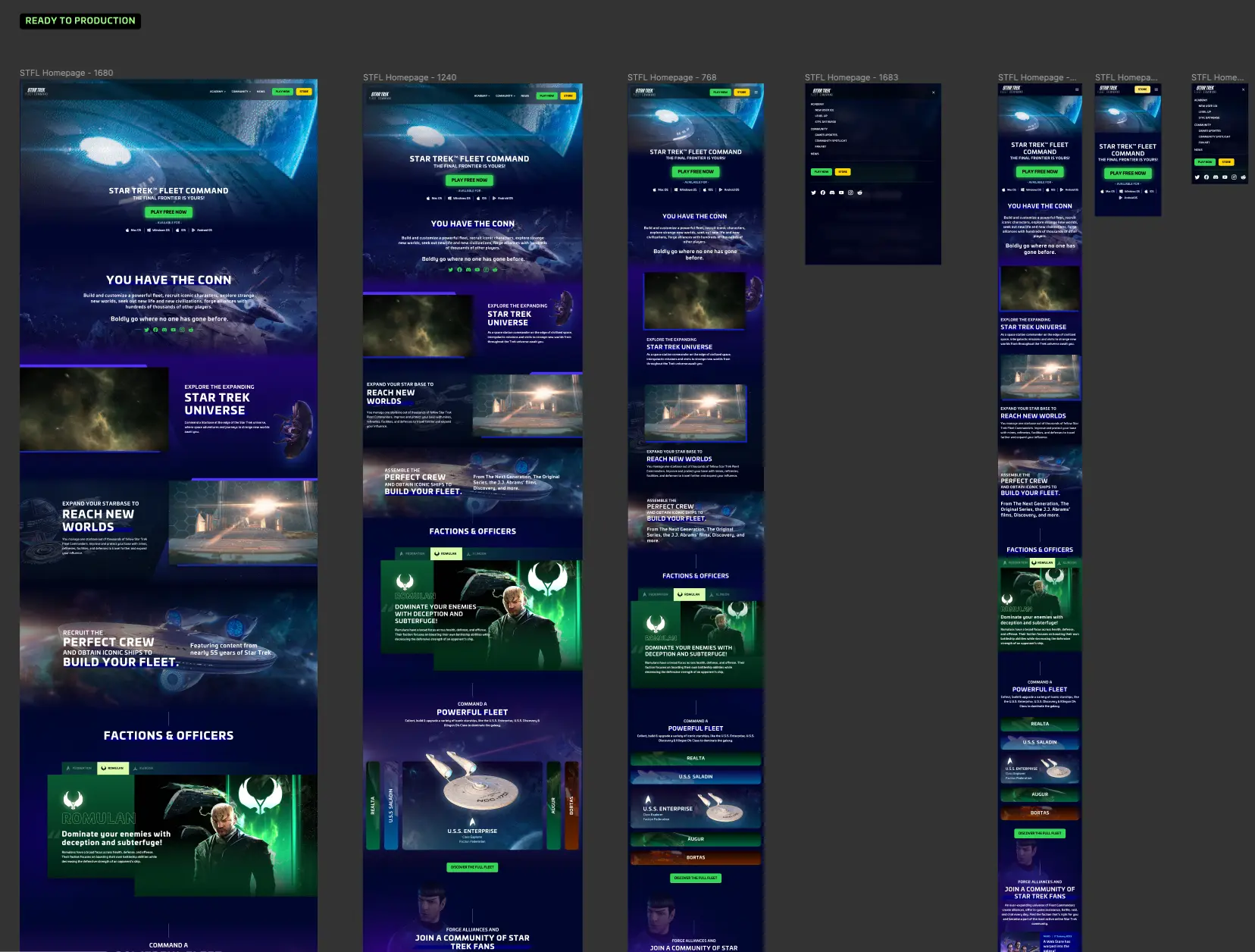Click the Reddit icon in the rightmost frame

point(1243,177)
